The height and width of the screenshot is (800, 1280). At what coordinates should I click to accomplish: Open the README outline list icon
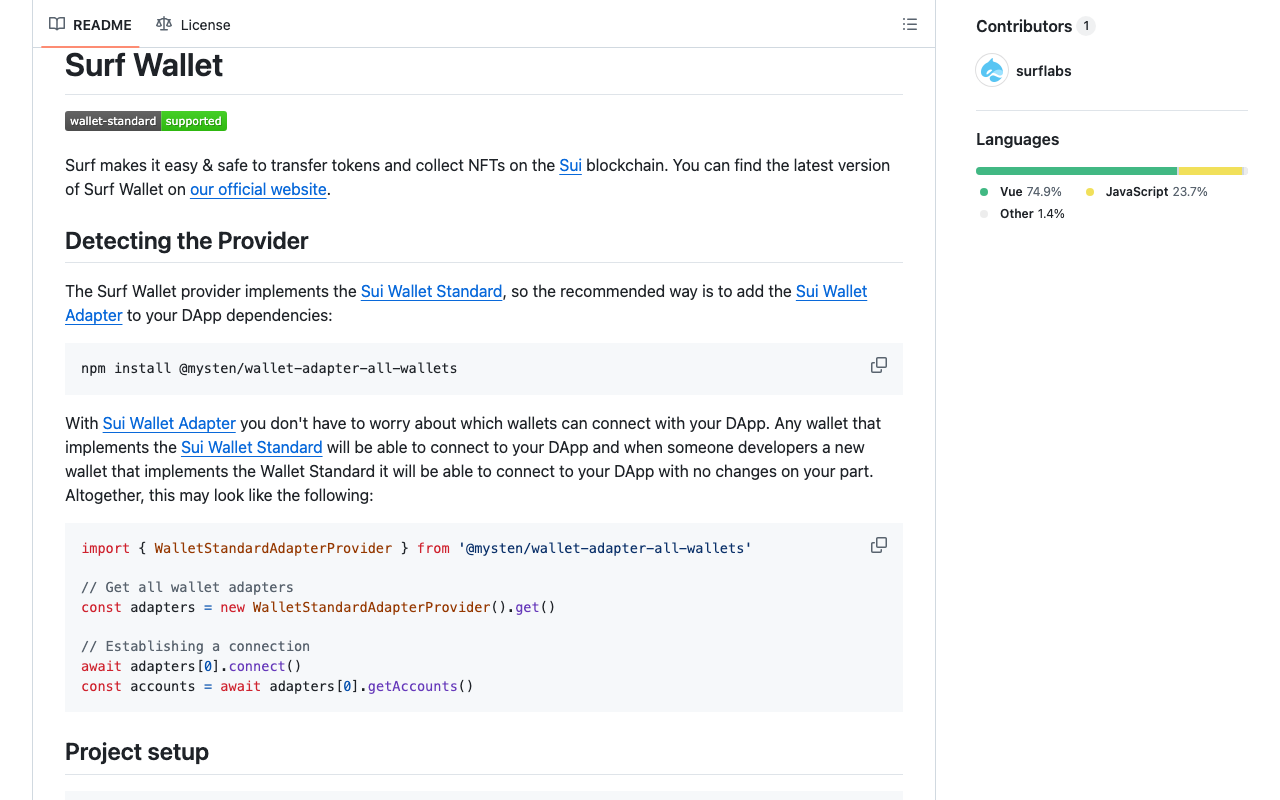click(x=909, y=24)
